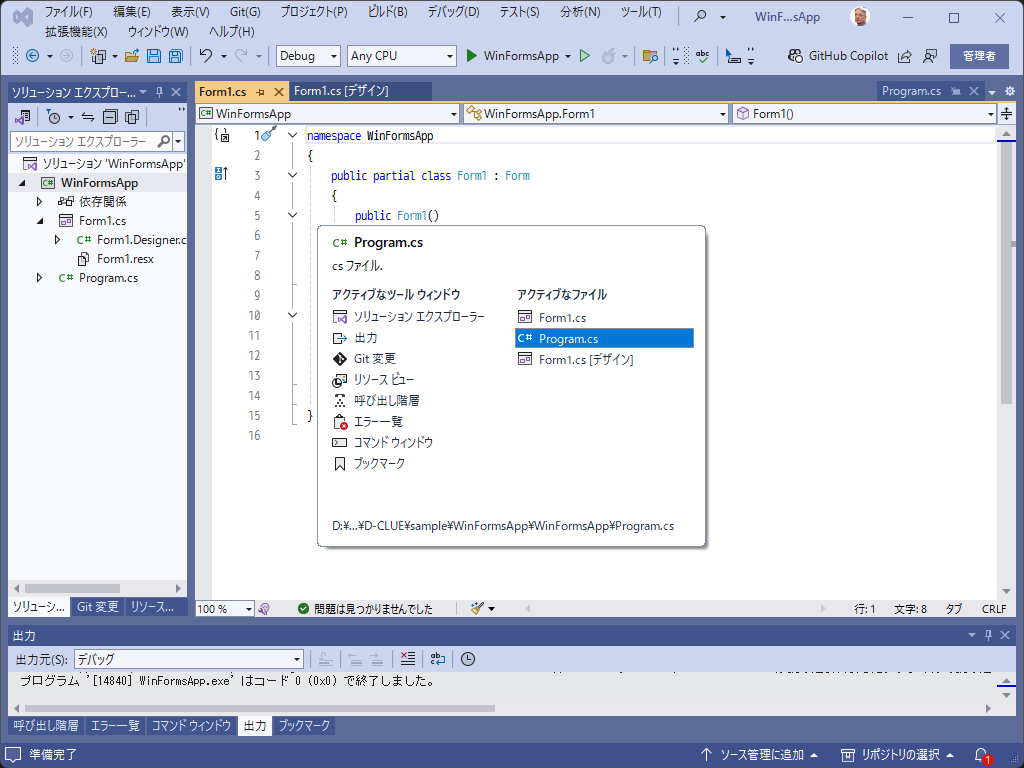
Task: Open the Debug configuration dropdown
Action: (308, 56)
